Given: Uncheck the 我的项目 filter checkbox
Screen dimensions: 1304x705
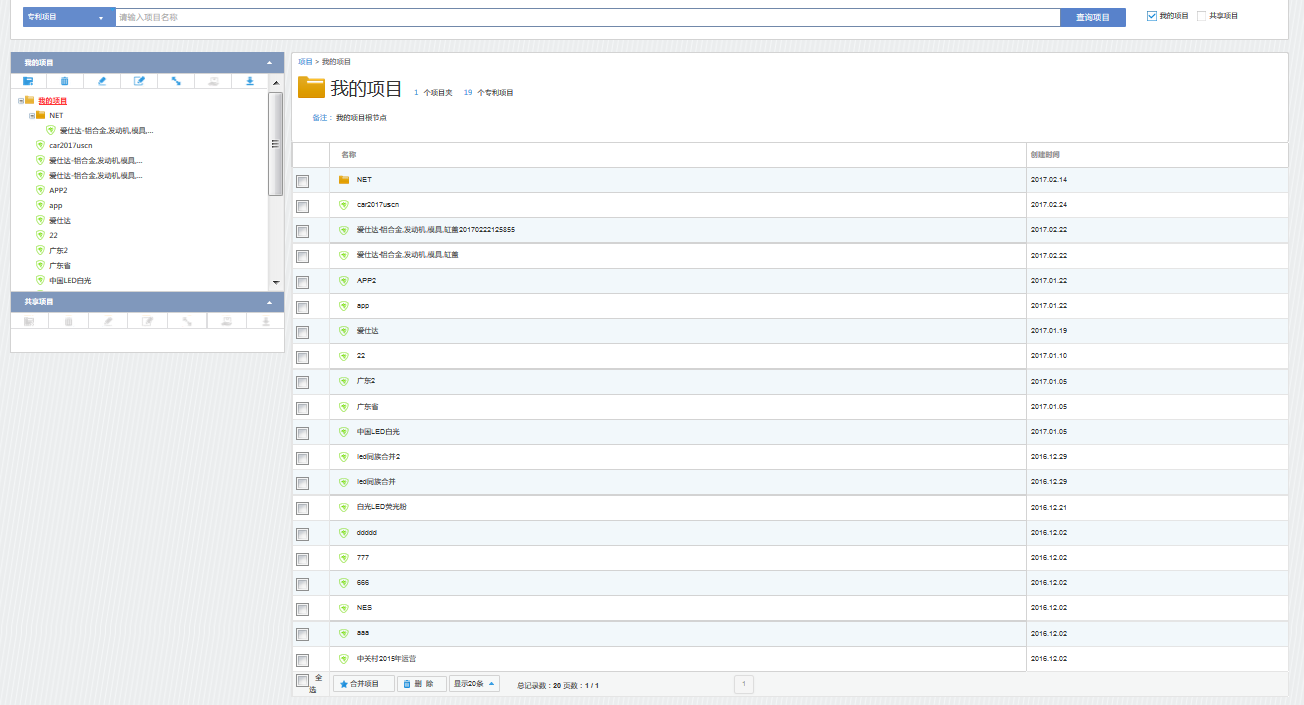Looking at the screenshot, I should pos(1152,16).
